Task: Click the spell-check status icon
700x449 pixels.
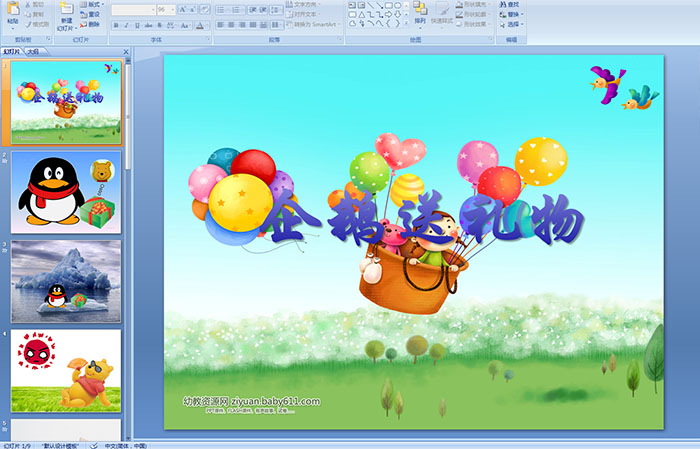Action: [94, 445]
